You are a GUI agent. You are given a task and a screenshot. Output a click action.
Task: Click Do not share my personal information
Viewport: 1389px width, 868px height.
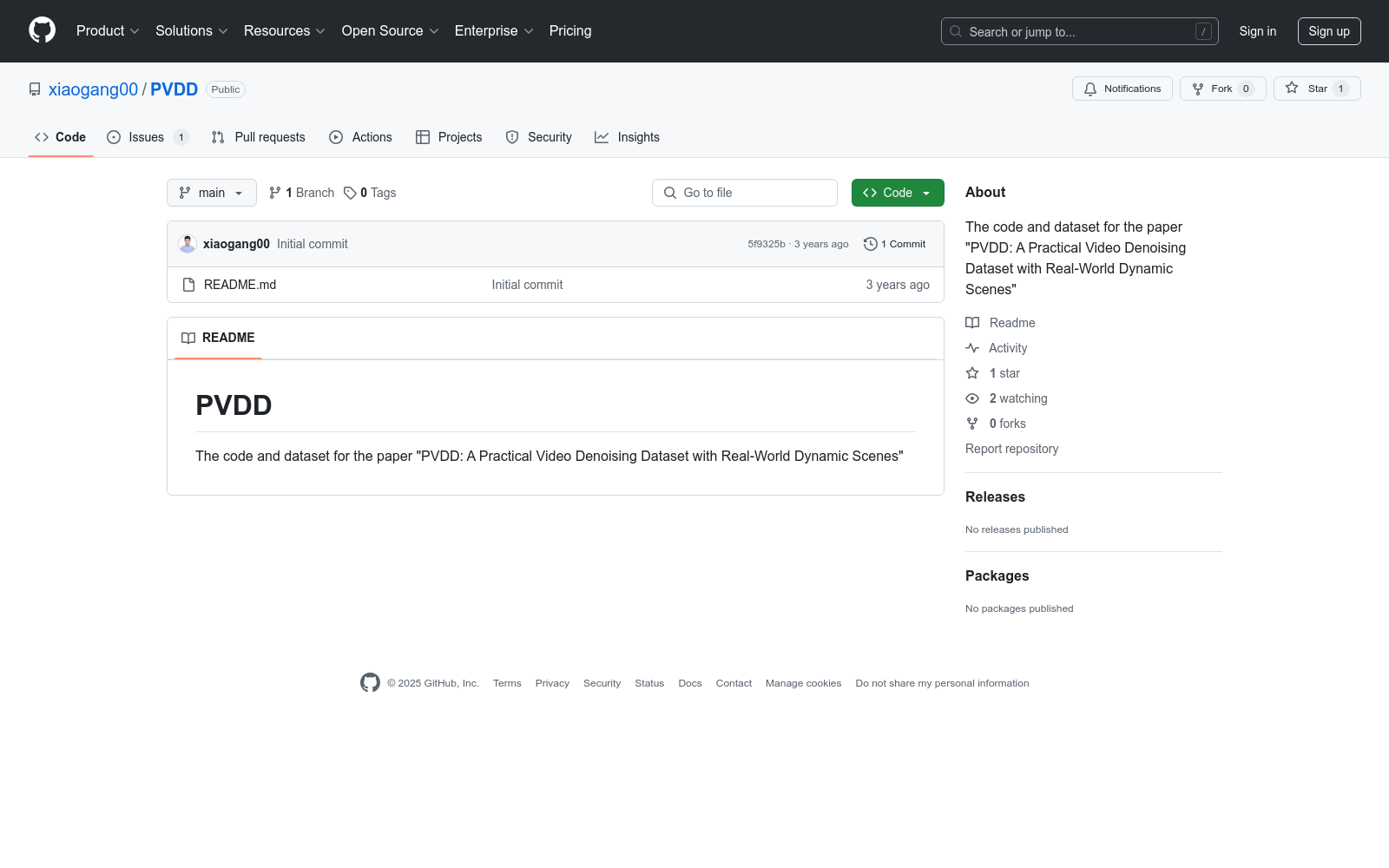tap(942, 683)
